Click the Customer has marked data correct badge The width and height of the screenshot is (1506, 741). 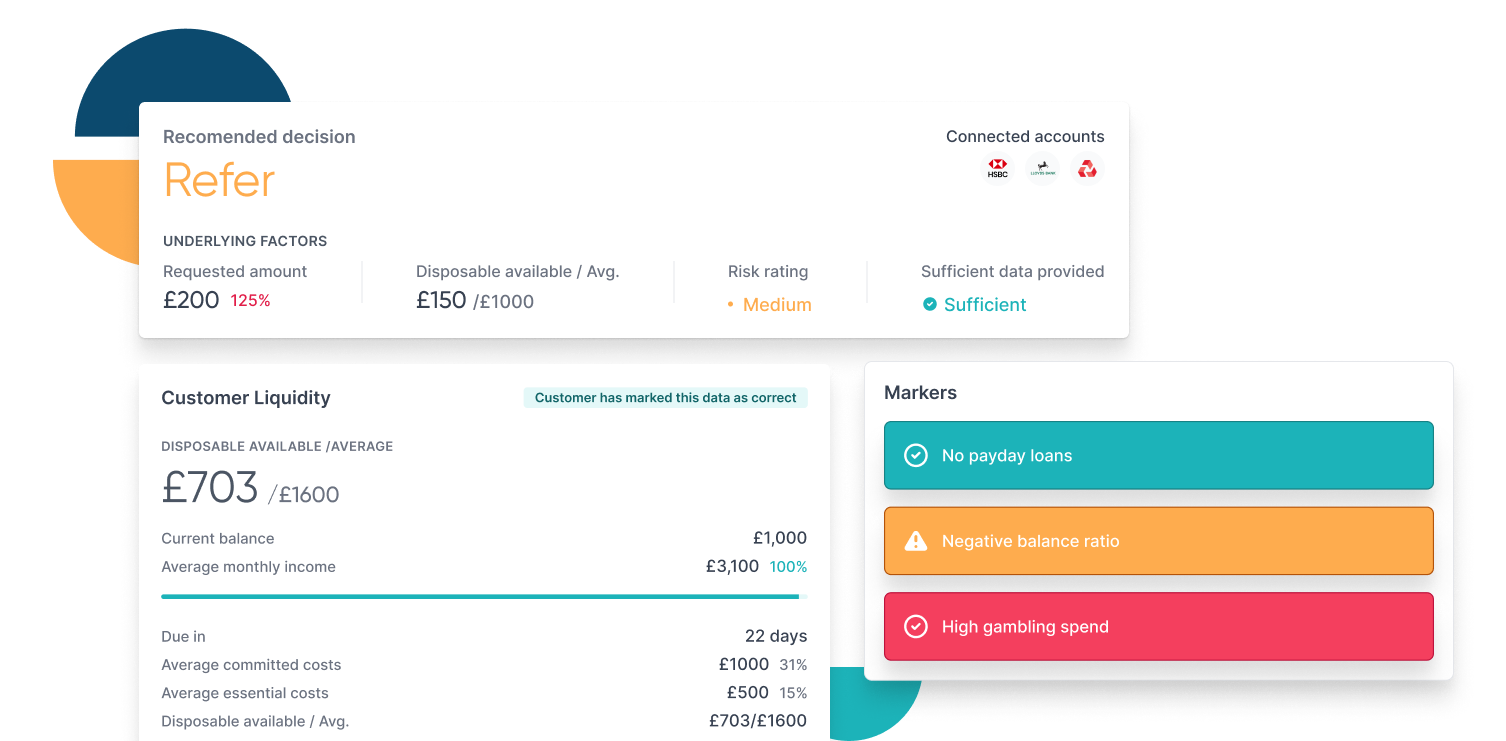pyautogui.click(x=665, y=398)
